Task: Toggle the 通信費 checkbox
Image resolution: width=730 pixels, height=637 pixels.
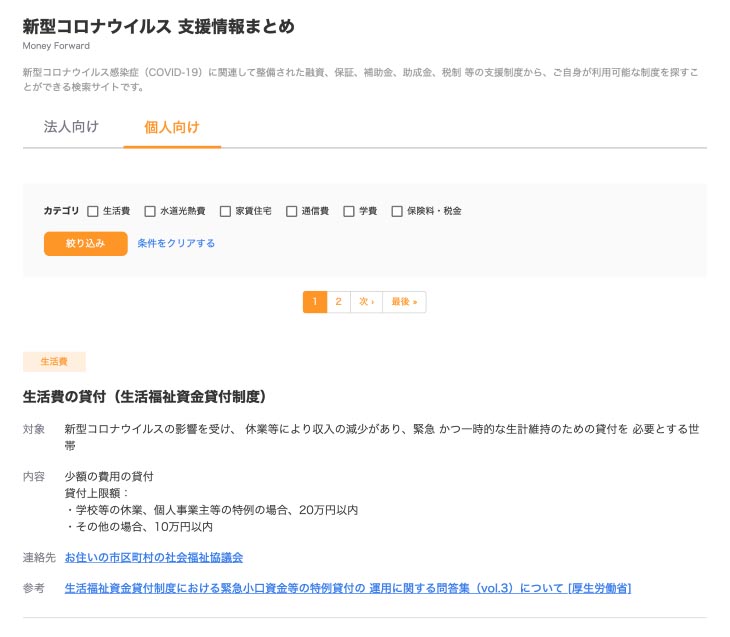Action: [x=292, y=211]
